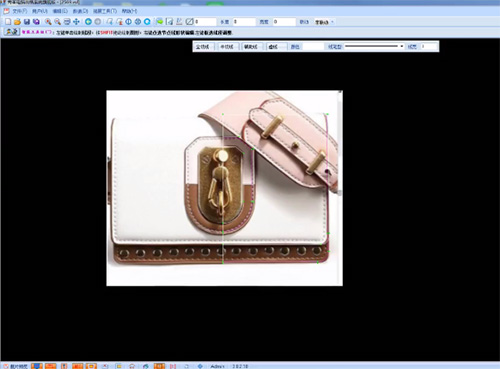Click the line color swatch box

pos(313,47)
